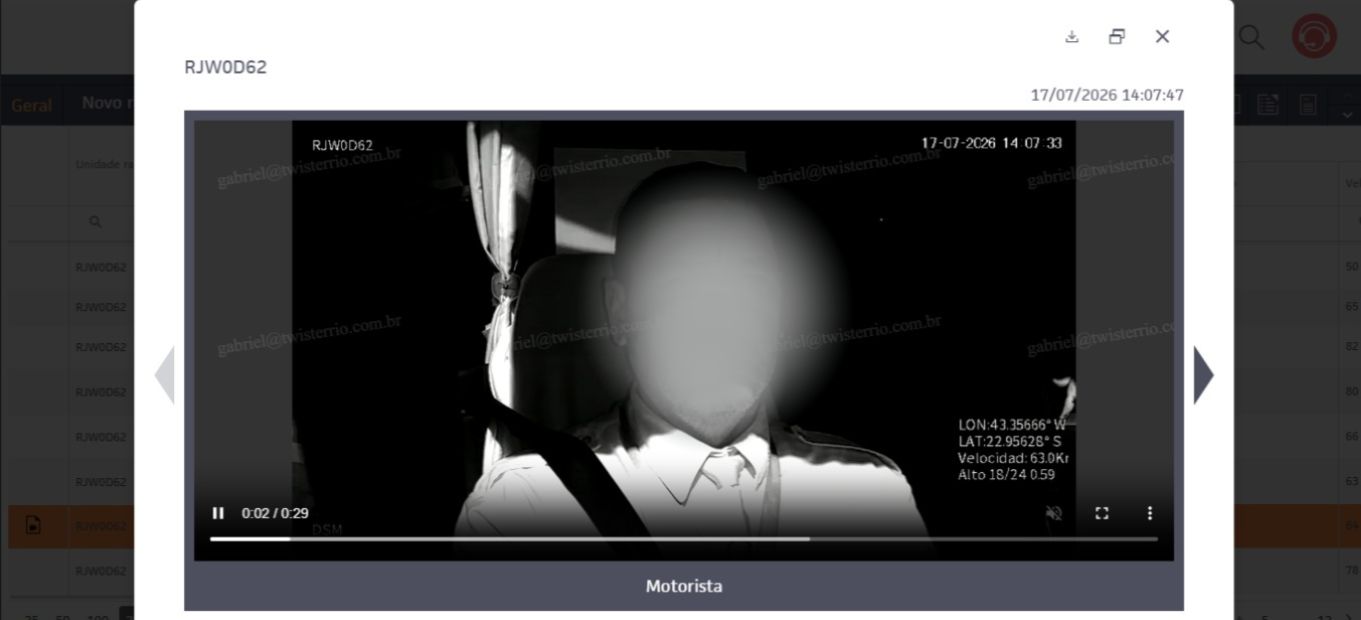Click the 17/07/2026 14:07:47 timestamp
The width and height of the screenshot is (1361, 620).
tap(1107, 95)
